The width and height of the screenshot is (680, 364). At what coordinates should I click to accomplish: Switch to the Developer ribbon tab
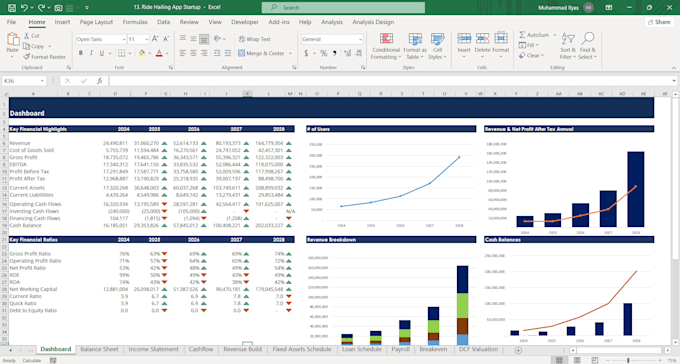point(245,22)
